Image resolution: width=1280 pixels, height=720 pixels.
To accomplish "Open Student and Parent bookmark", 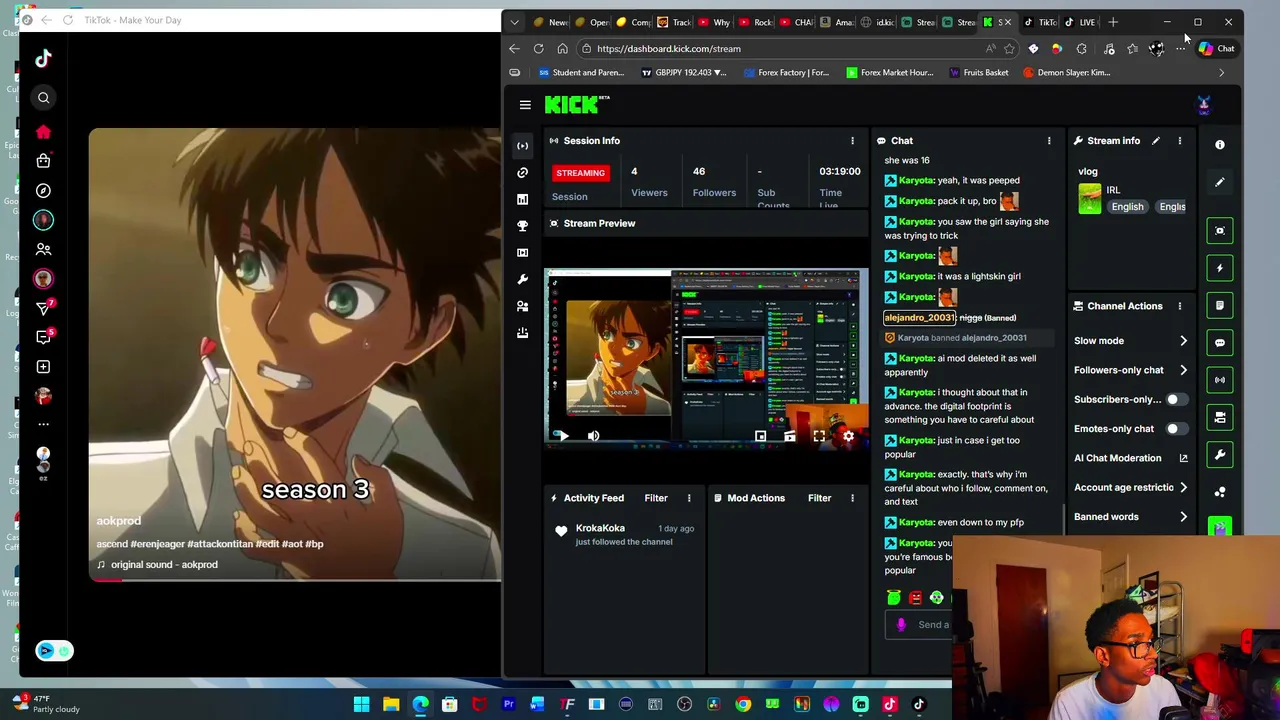I will coord(581,72).
